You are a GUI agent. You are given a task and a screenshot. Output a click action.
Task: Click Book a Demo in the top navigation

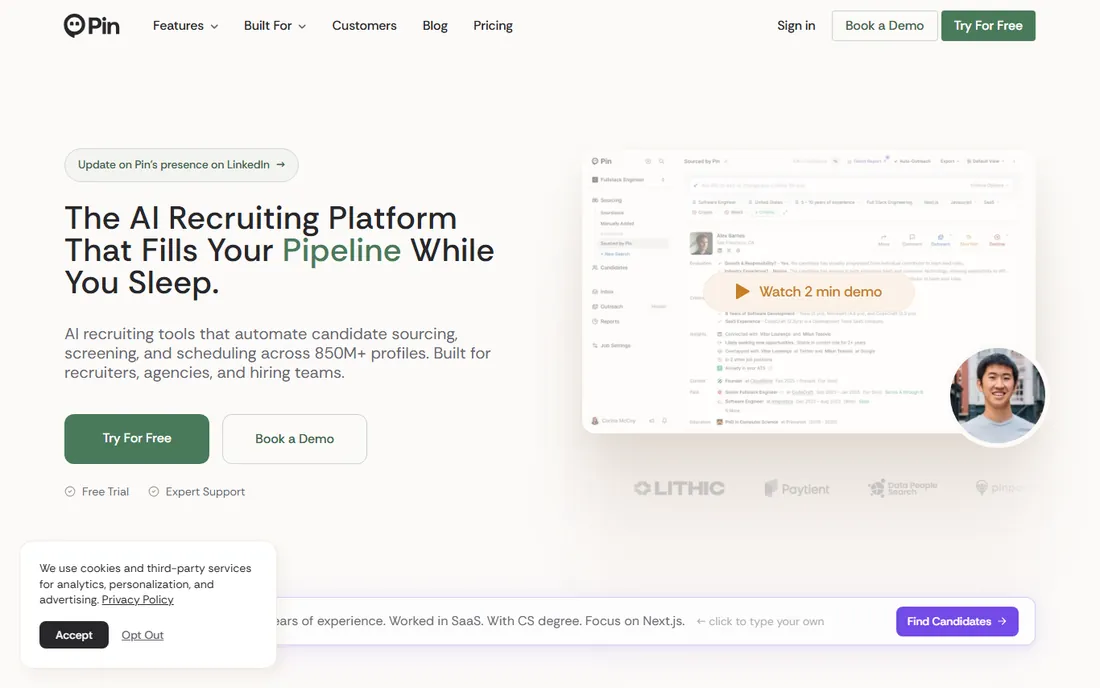tap(885, 26)
